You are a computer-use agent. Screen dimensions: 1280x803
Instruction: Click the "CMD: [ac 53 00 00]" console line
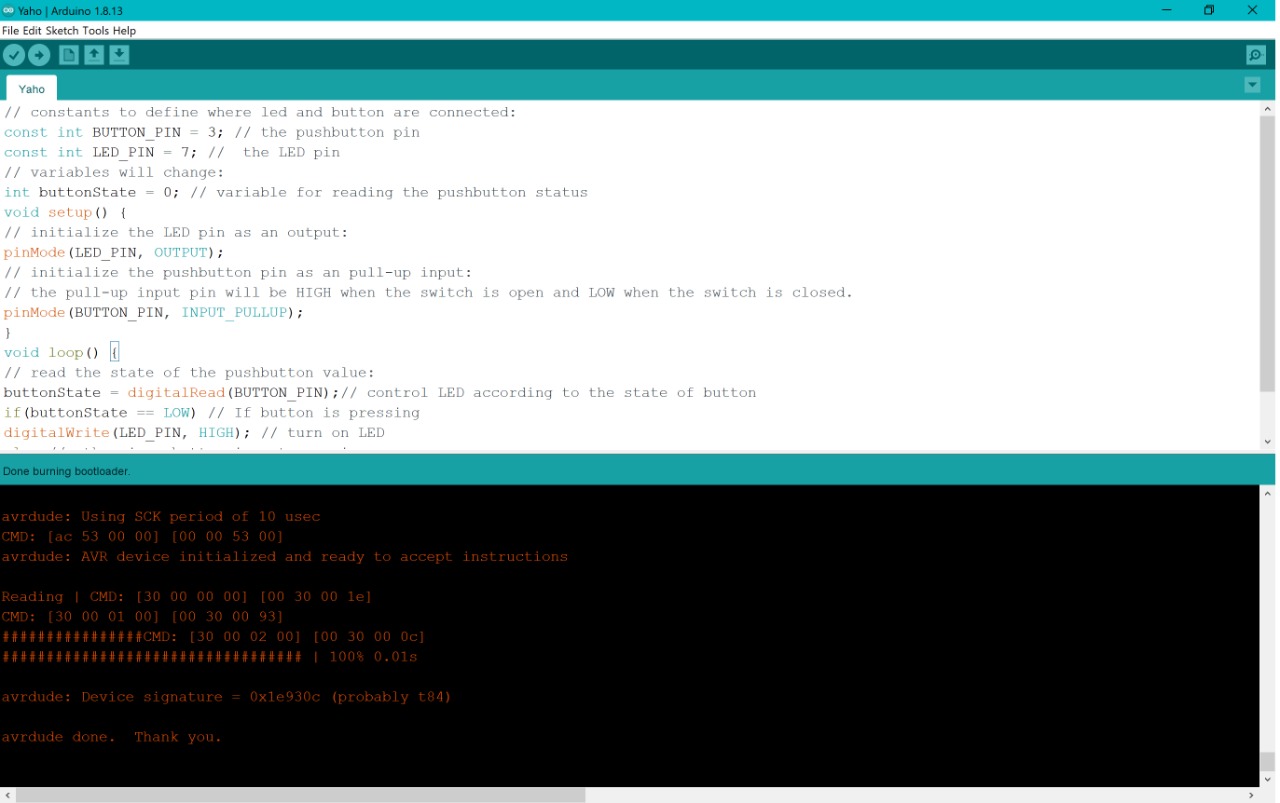[x=143, y=536]
